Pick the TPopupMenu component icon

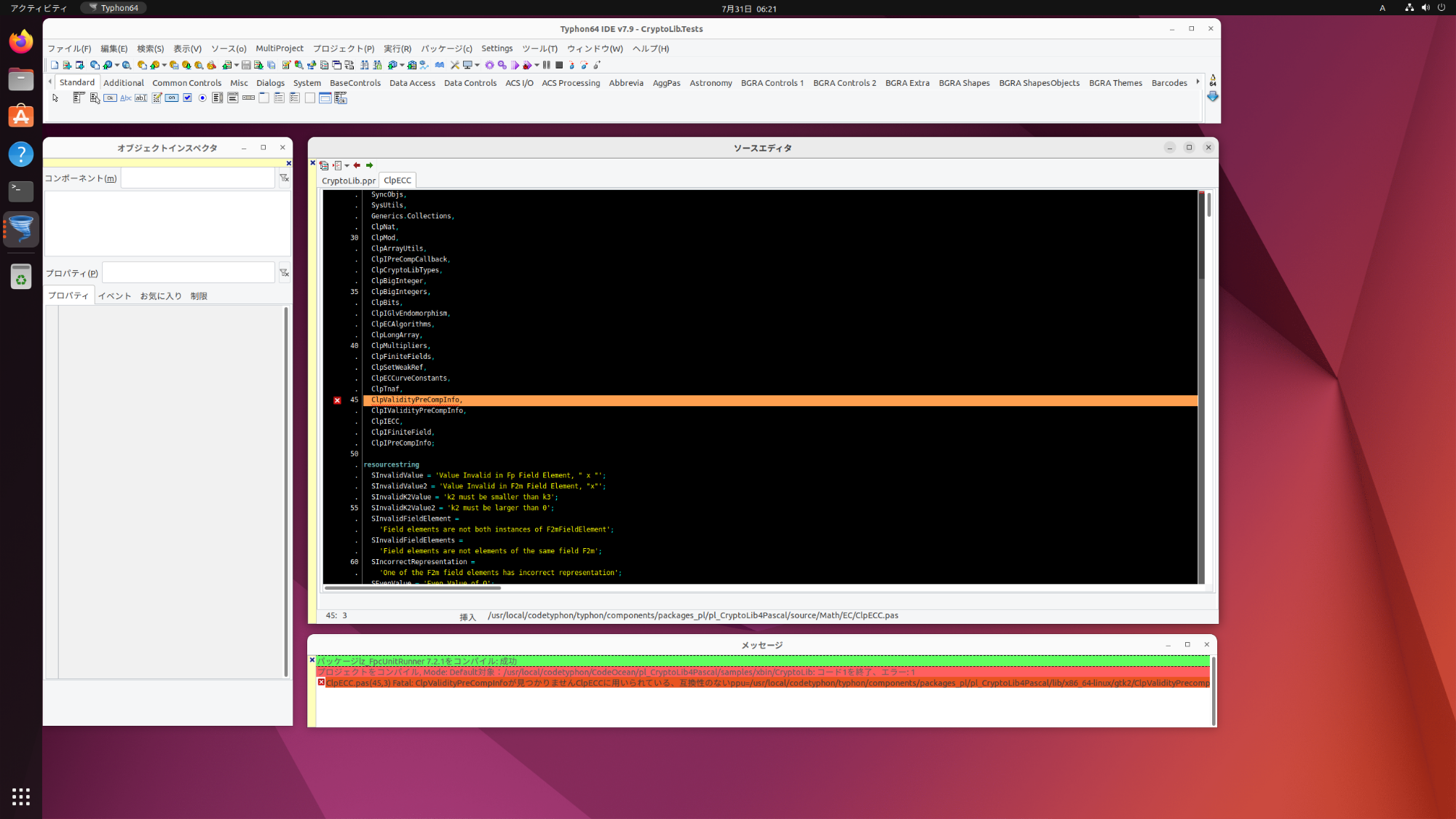tap(95, 98)
